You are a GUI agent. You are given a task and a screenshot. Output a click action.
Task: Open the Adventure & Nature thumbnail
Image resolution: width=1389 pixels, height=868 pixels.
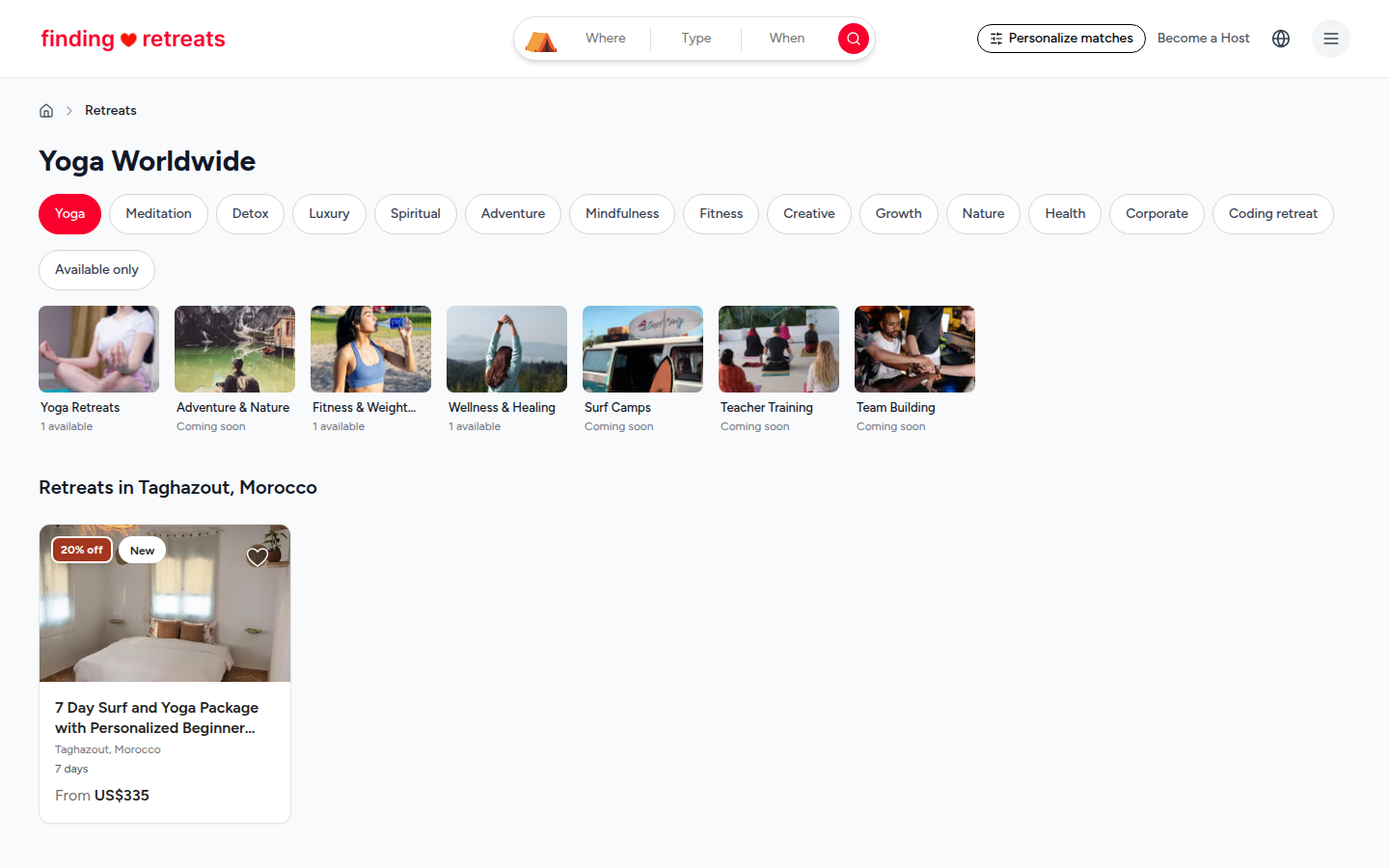[x=234, y=349]
